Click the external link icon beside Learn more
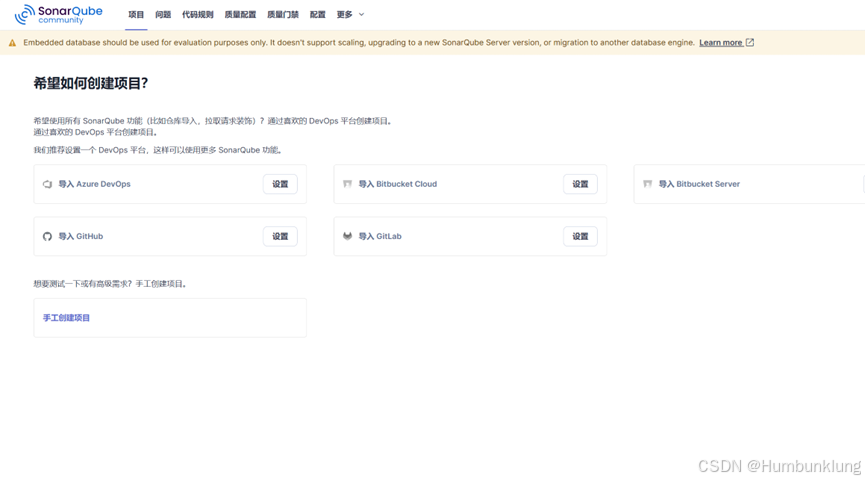Screen dimensions: 865x481 point(750,42)
